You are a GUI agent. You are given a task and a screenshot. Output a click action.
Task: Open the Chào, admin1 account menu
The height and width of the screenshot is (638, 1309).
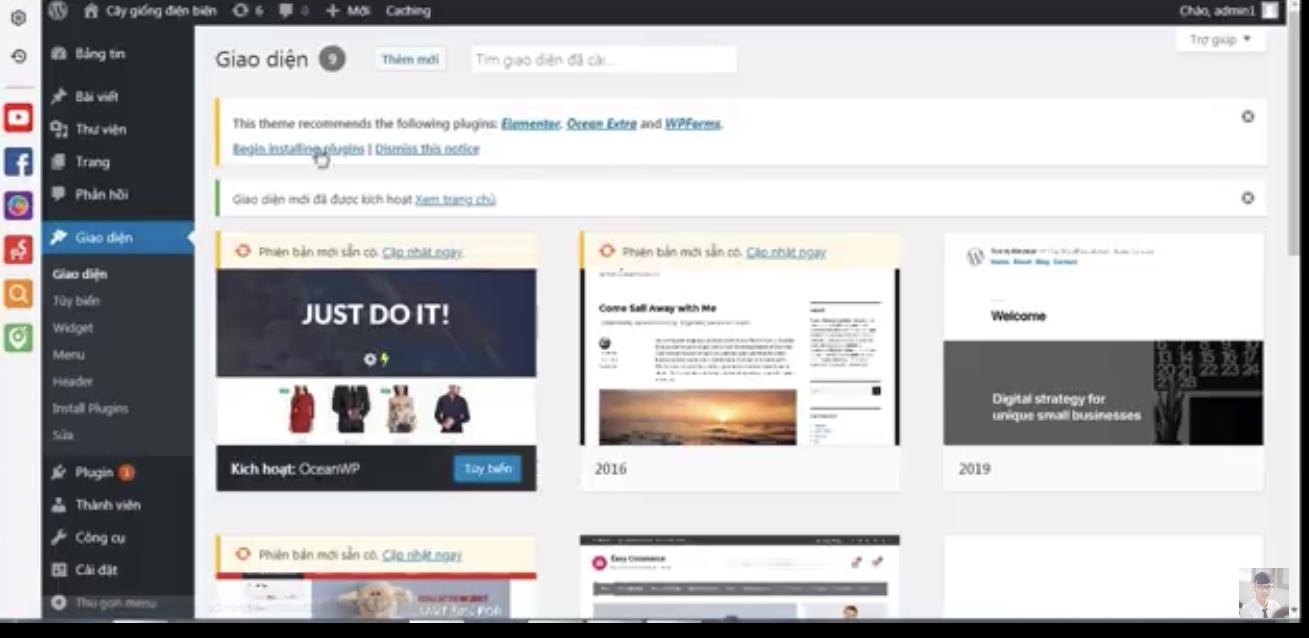pos(1227,11)
